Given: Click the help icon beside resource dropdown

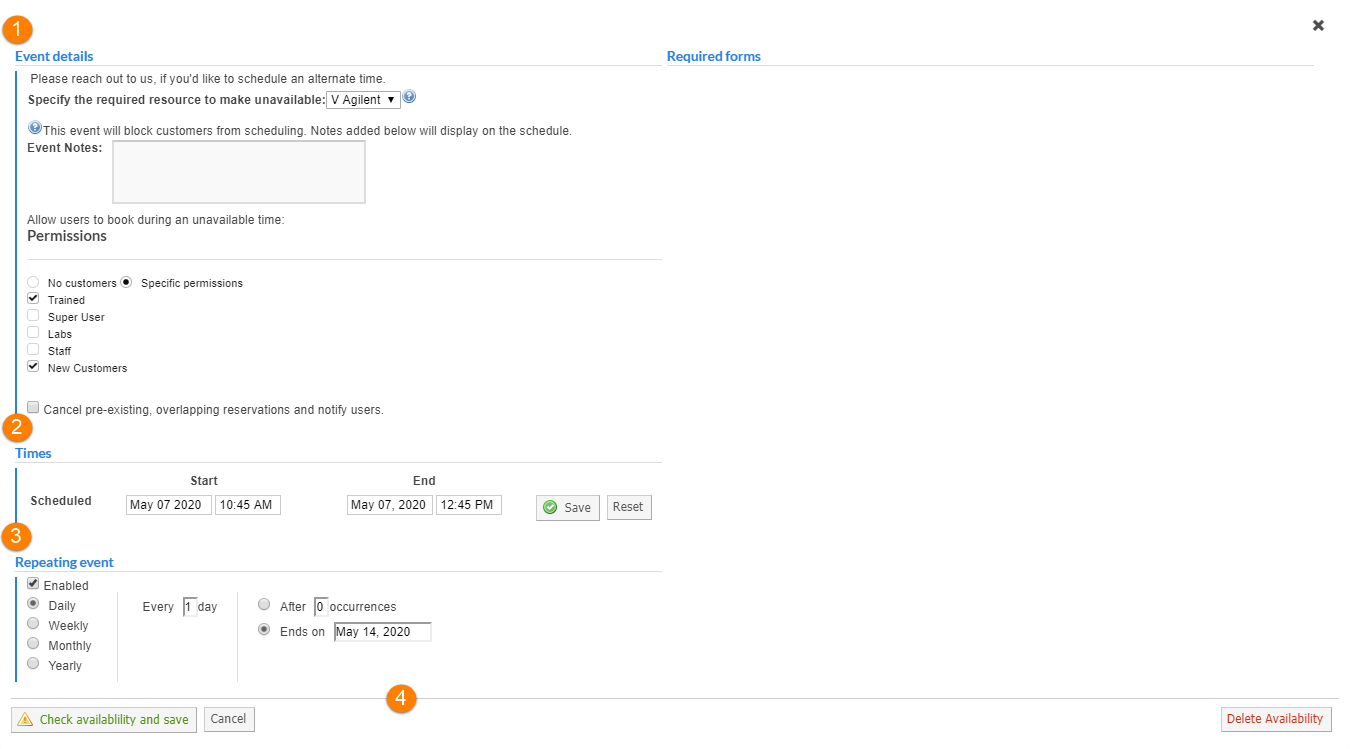Looking at the screenshot, I should click(409, 98).
